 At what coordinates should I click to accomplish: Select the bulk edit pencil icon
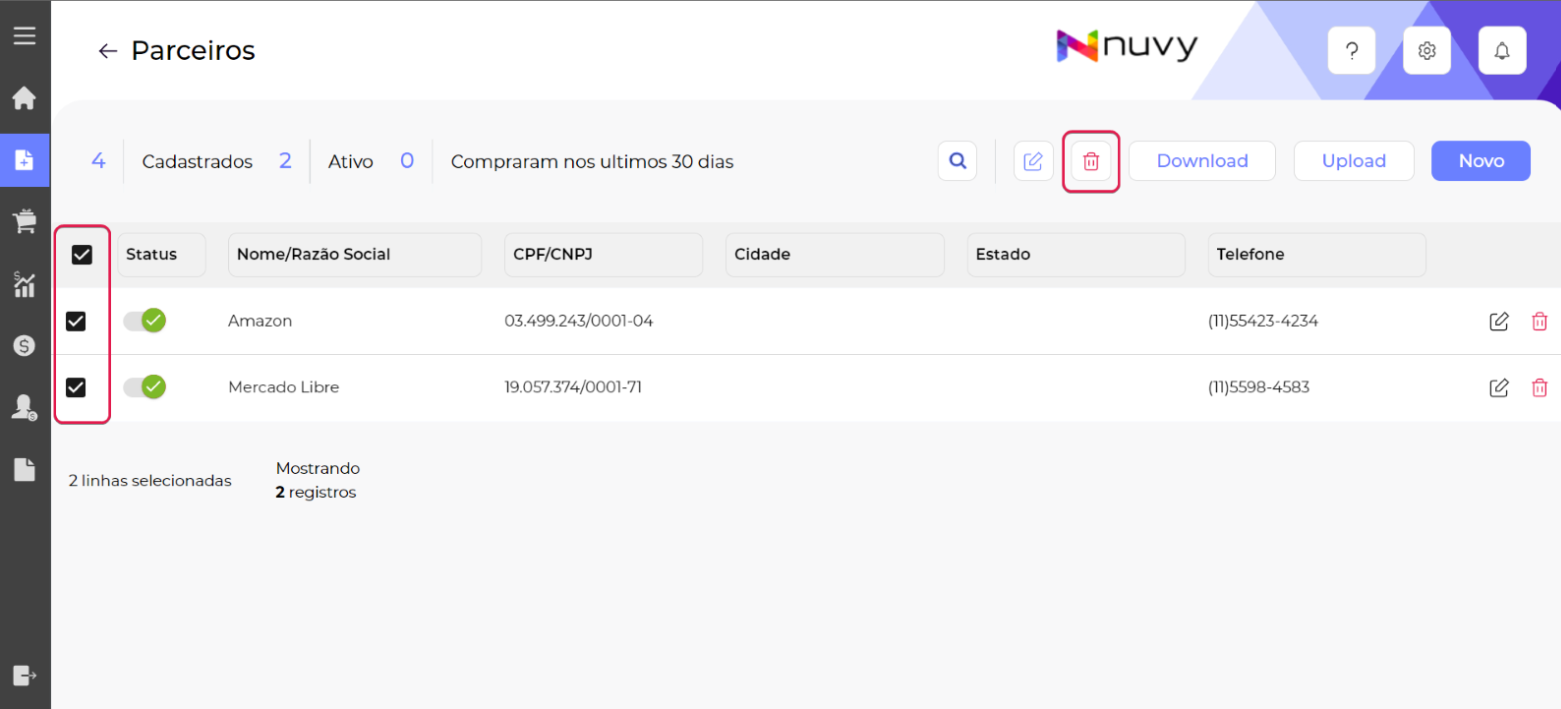coord(1033,160)
